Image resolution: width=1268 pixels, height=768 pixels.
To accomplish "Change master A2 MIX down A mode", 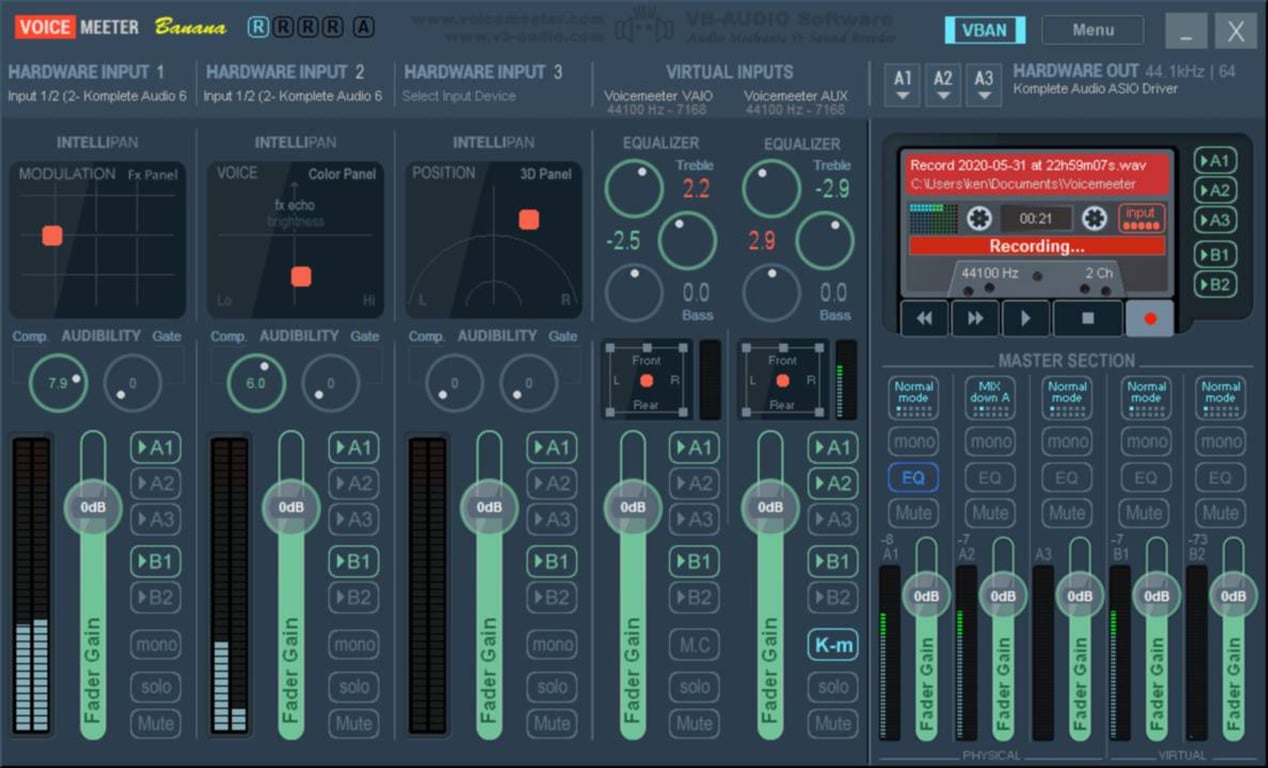I will (x=990, y=397).
